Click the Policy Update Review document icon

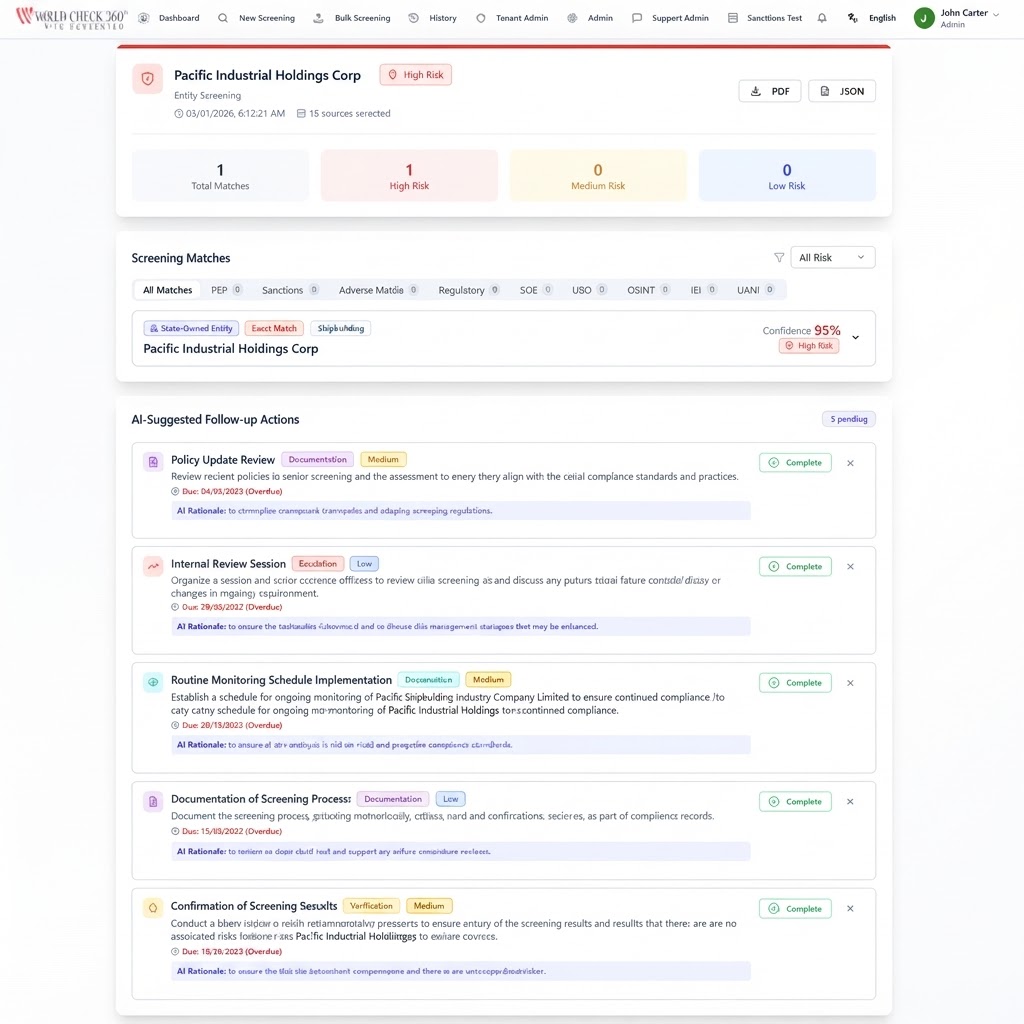tap(153, 462)
